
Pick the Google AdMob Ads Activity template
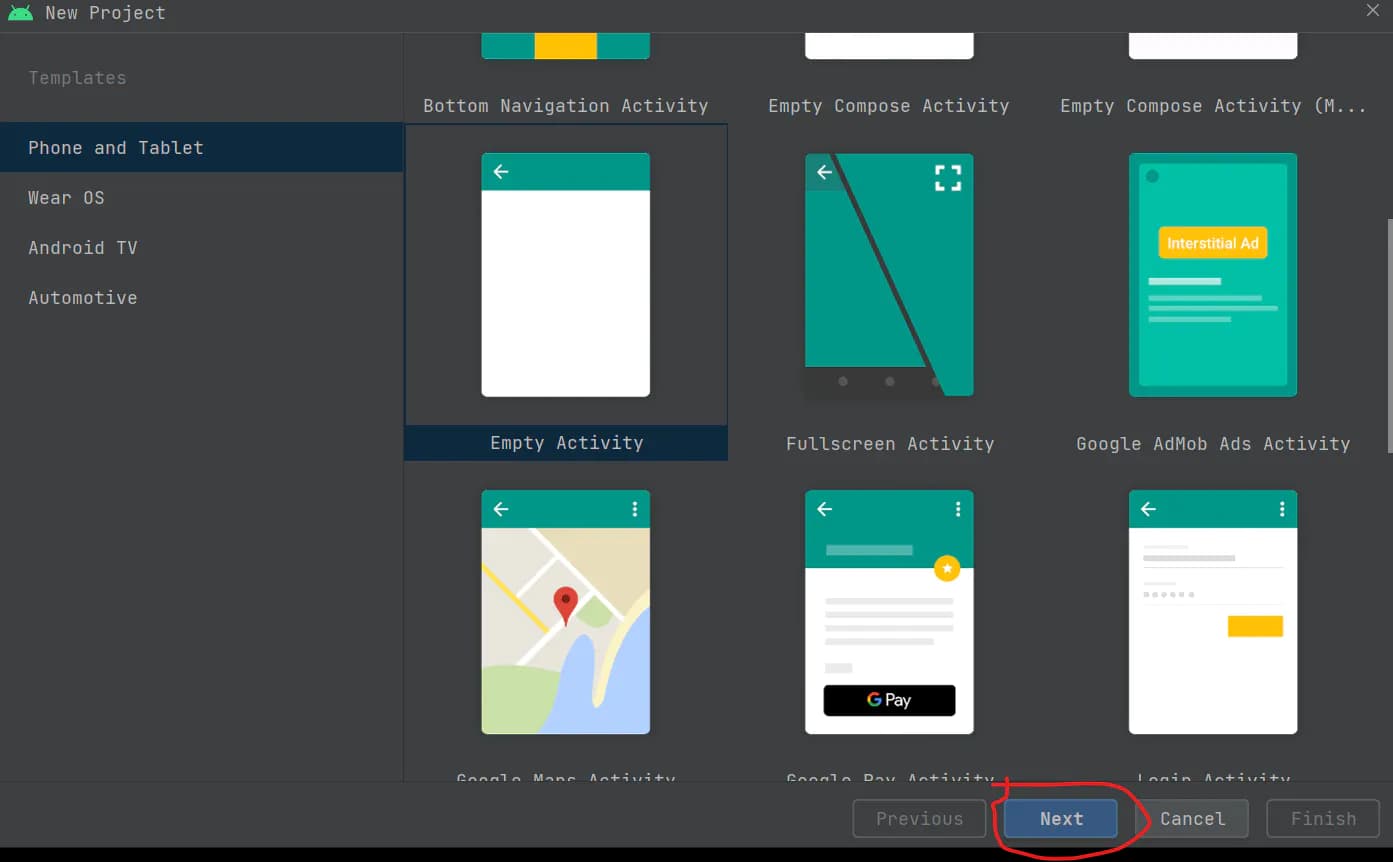[1212, 275]
